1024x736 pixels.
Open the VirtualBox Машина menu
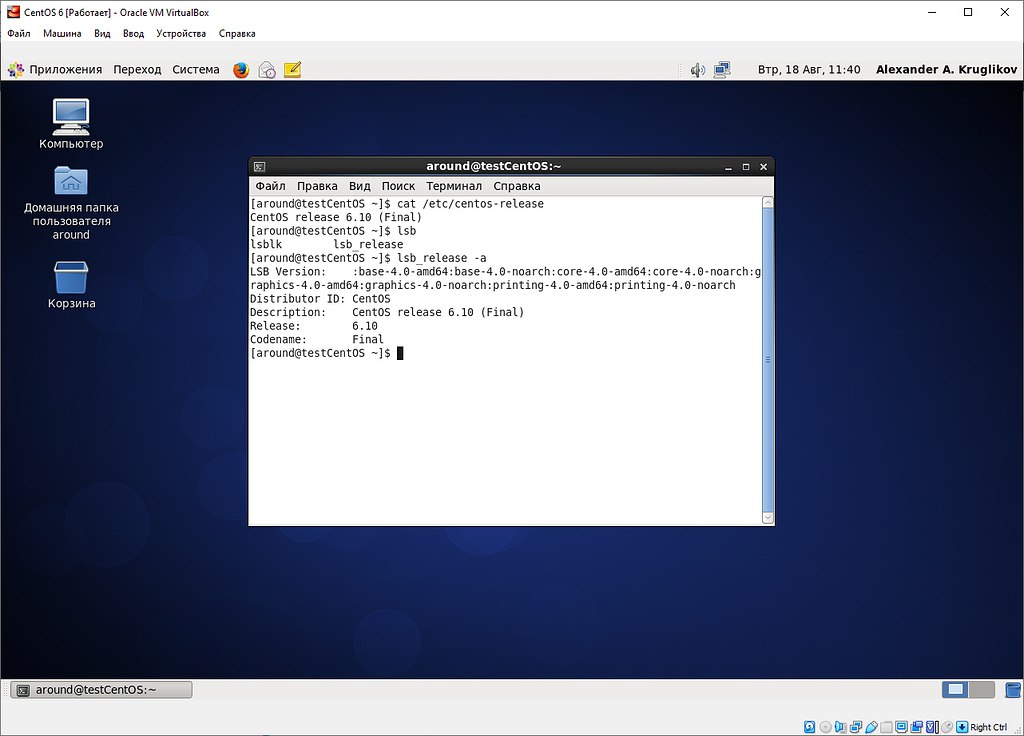(62, 33)
